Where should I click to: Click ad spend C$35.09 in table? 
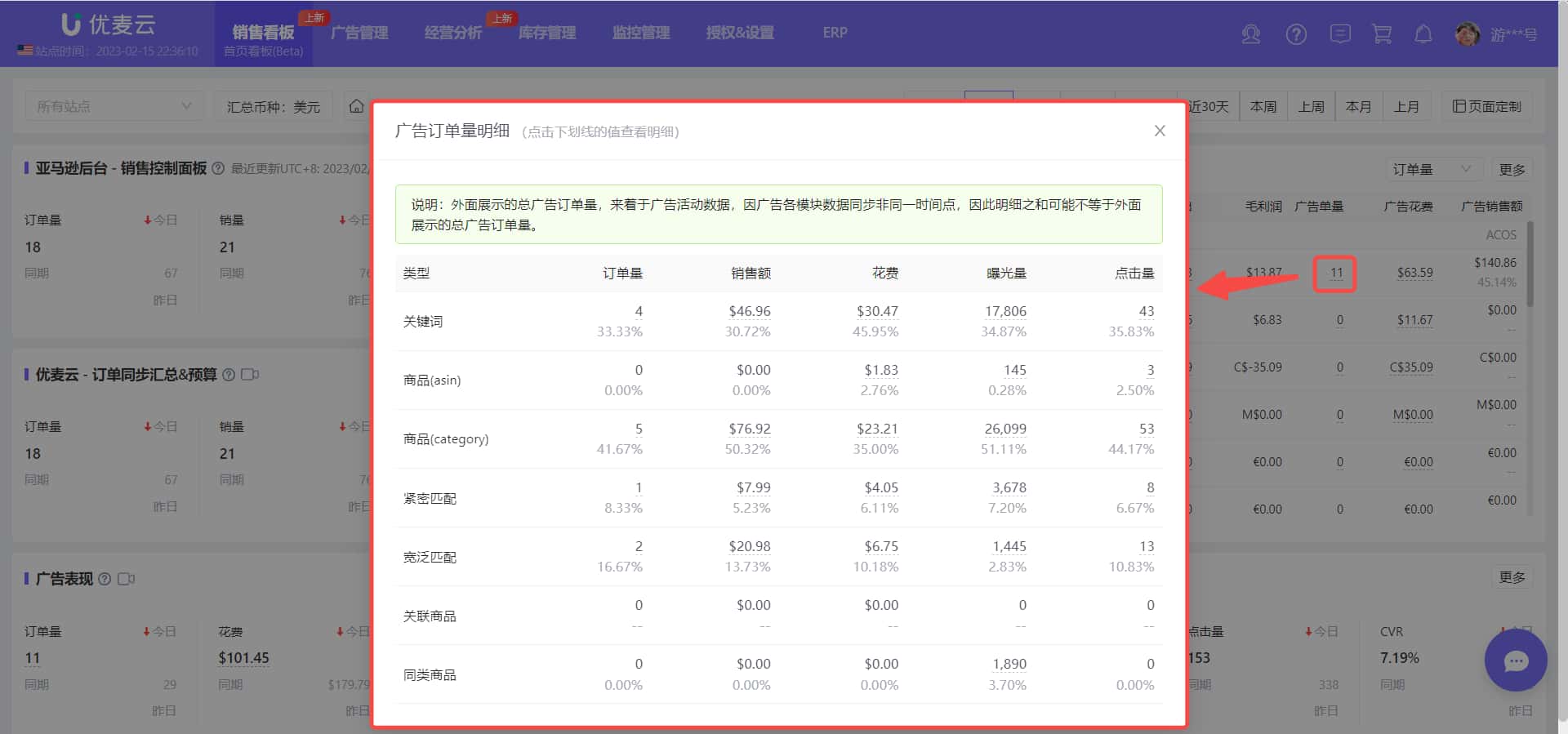pyautogui.click(x=1411, y=367)
